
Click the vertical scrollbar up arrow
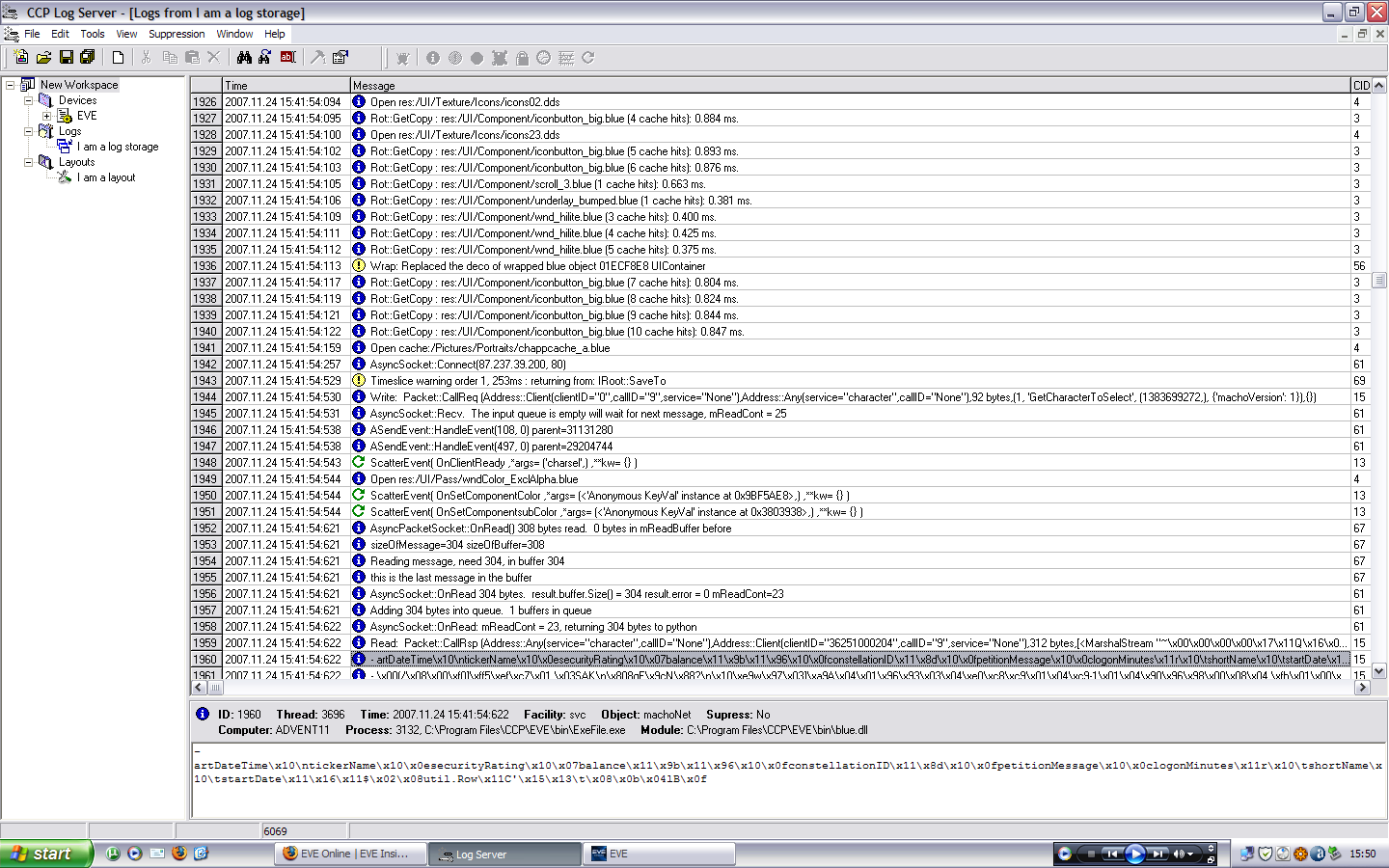pos(1379,85)
